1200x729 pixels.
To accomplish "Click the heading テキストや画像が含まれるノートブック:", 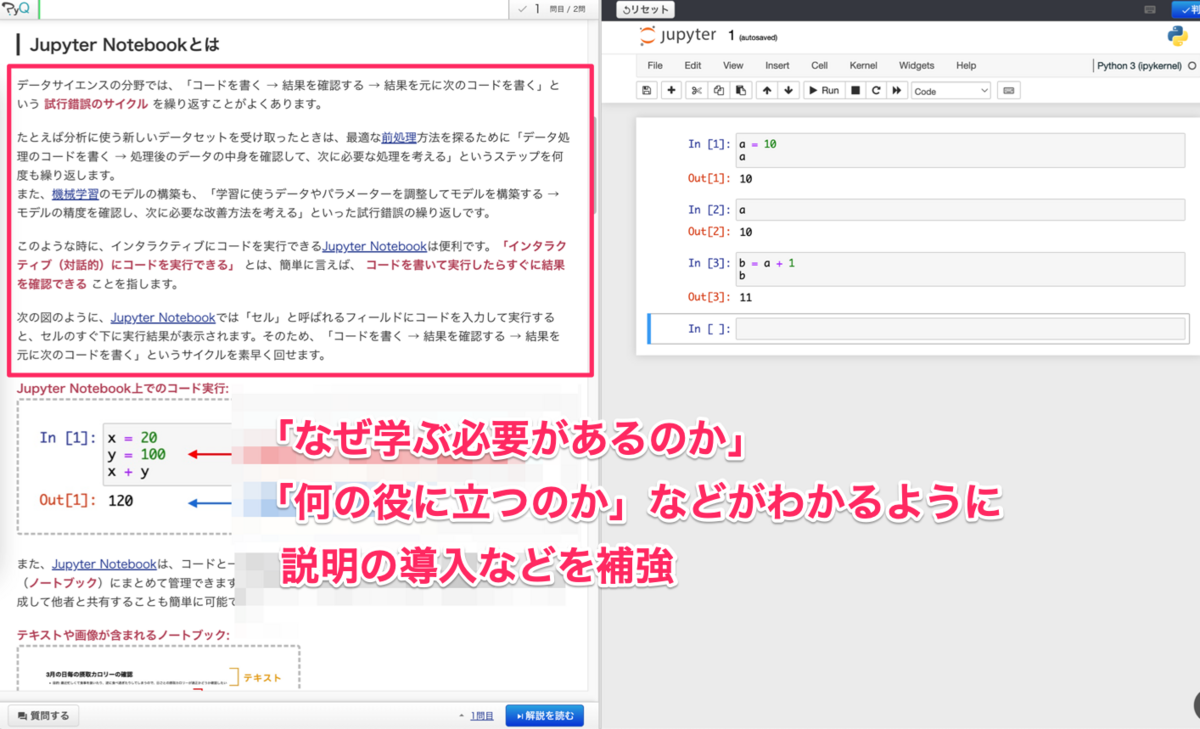I will (x=124, y=634).
